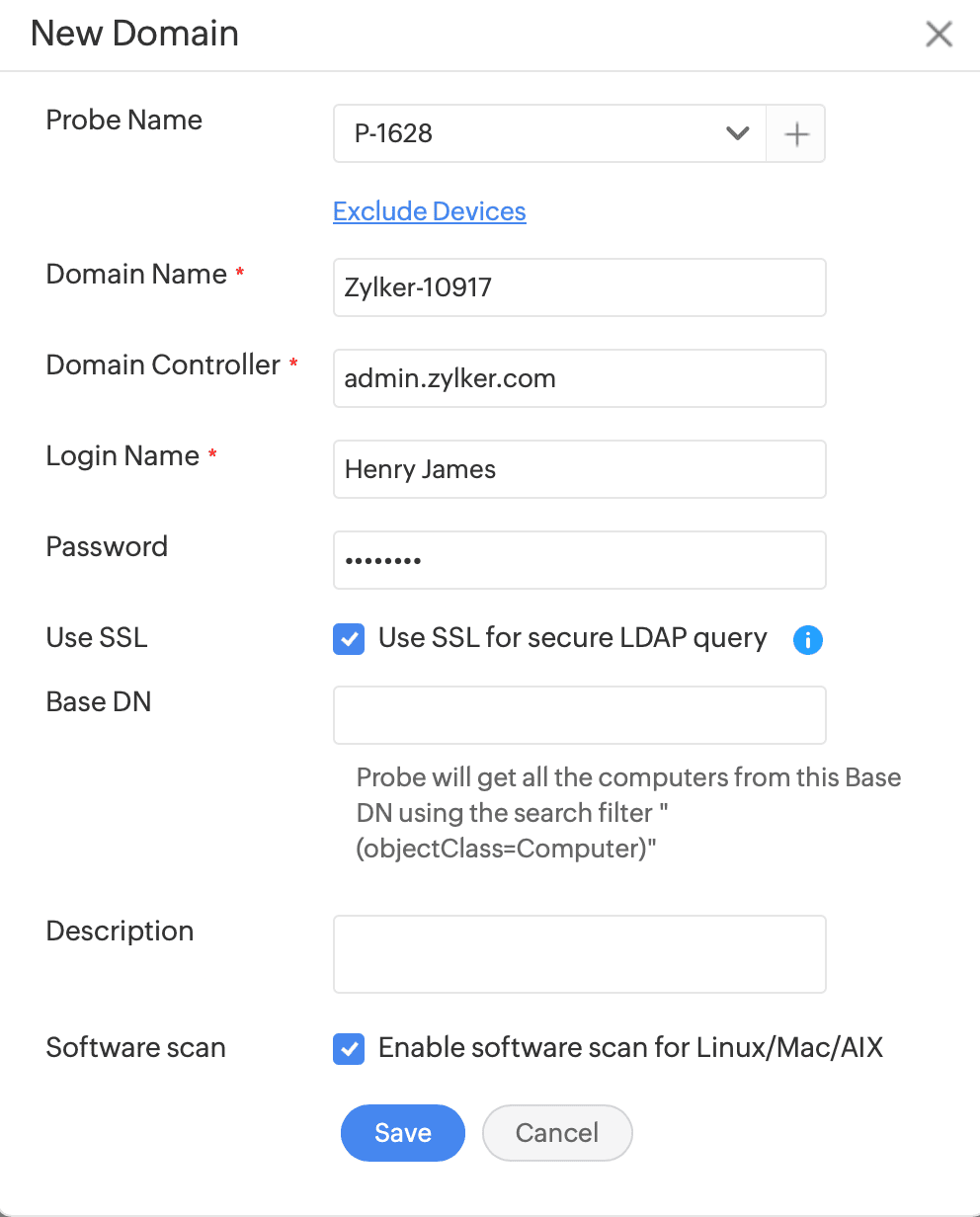Click the plus icon to add probe
Screen dimensions: 980x1217
tap(796, 133)
